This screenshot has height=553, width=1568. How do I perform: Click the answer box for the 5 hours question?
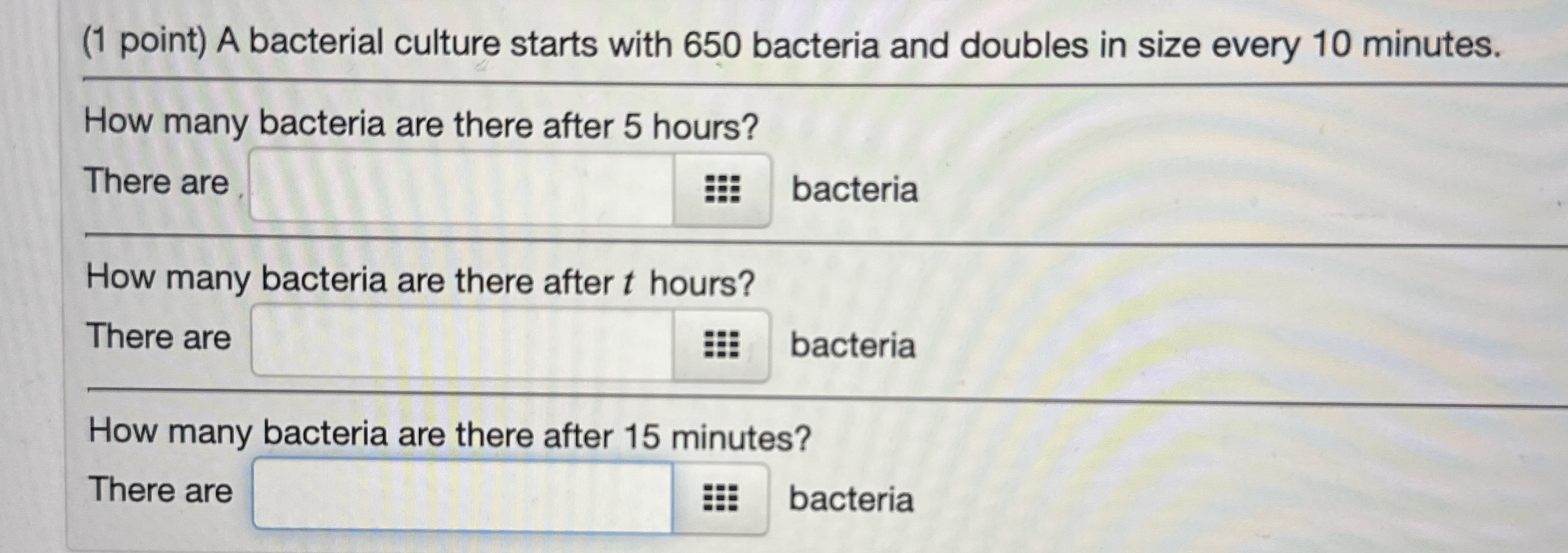[x=458, y=189]
